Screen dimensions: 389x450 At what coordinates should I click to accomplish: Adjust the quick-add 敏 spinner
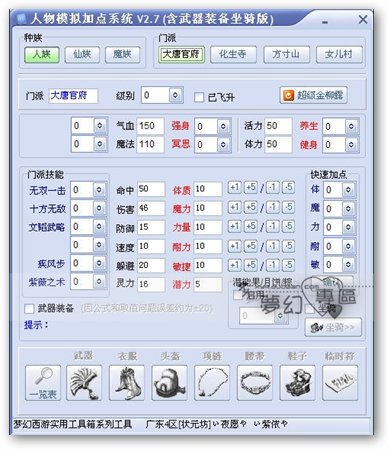tap(348, 264)
